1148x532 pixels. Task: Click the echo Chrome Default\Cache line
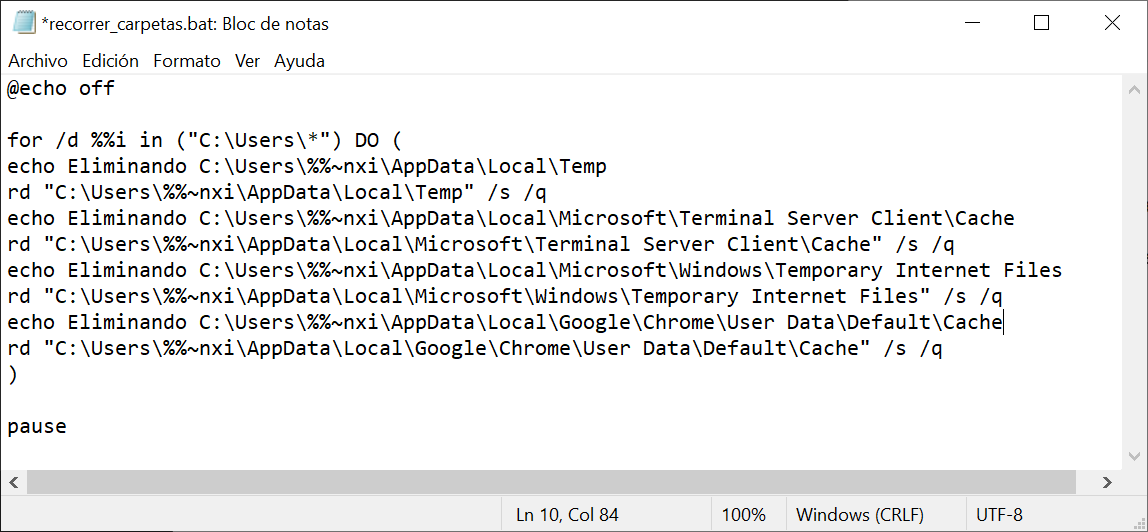pyautogui.click(x=504, y=322)
